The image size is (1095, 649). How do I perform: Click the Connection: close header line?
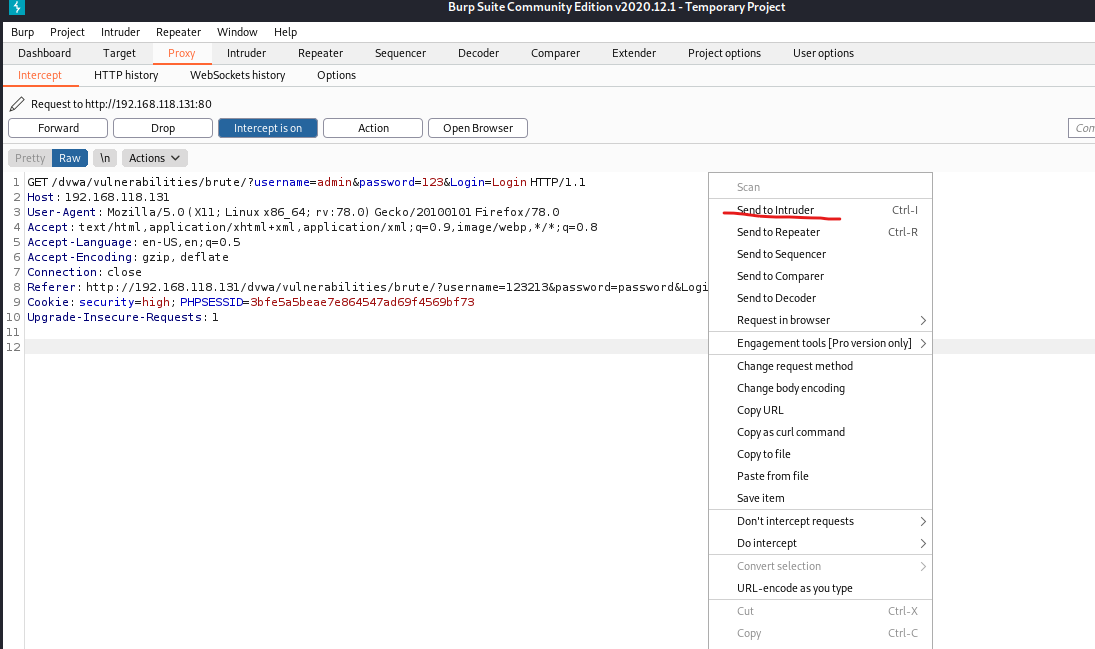[x=84, y=272]
